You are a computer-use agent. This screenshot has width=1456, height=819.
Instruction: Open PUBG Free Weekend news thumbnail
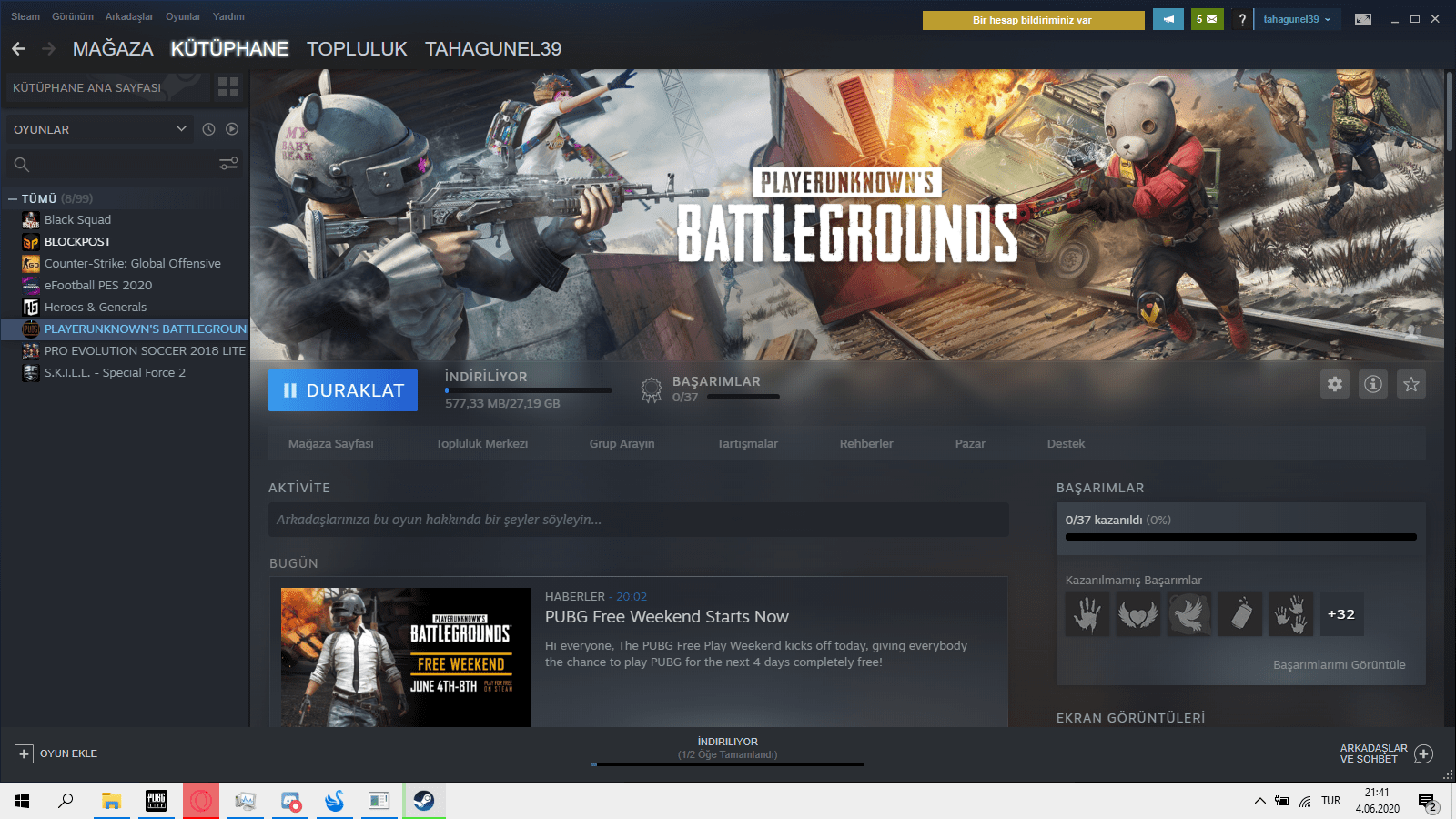pos(406,657)
